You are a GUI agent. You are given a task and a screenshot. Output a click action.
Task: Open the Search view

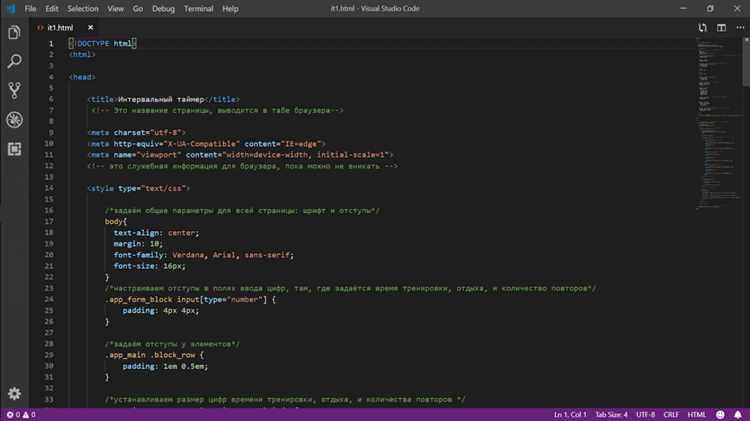click(14, 61)
